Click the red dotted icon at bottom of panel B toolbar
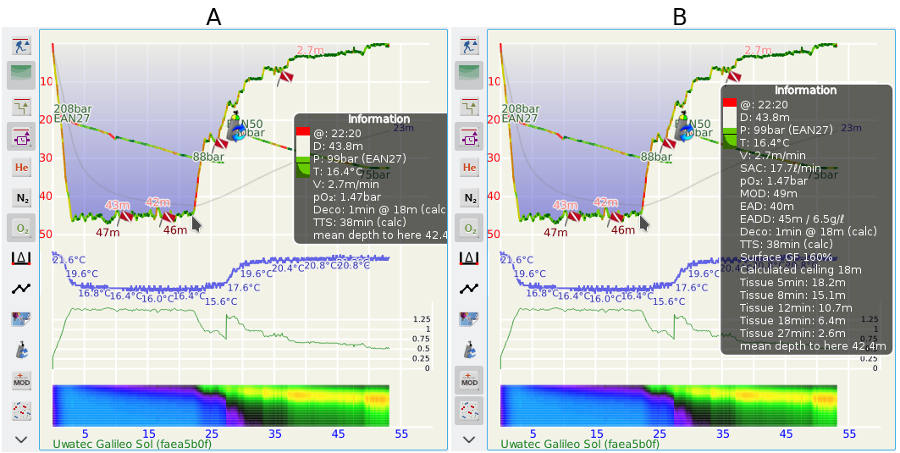 [x=469, y=411]
